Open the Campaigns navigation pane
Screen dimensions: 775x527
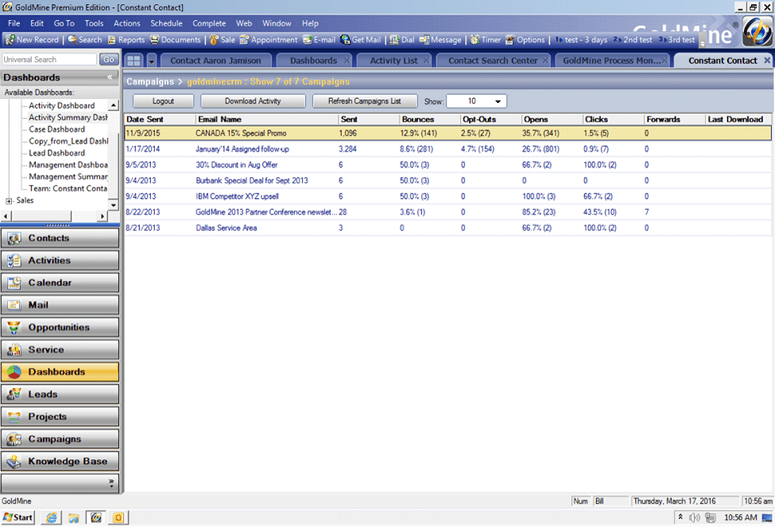[60, 439]
